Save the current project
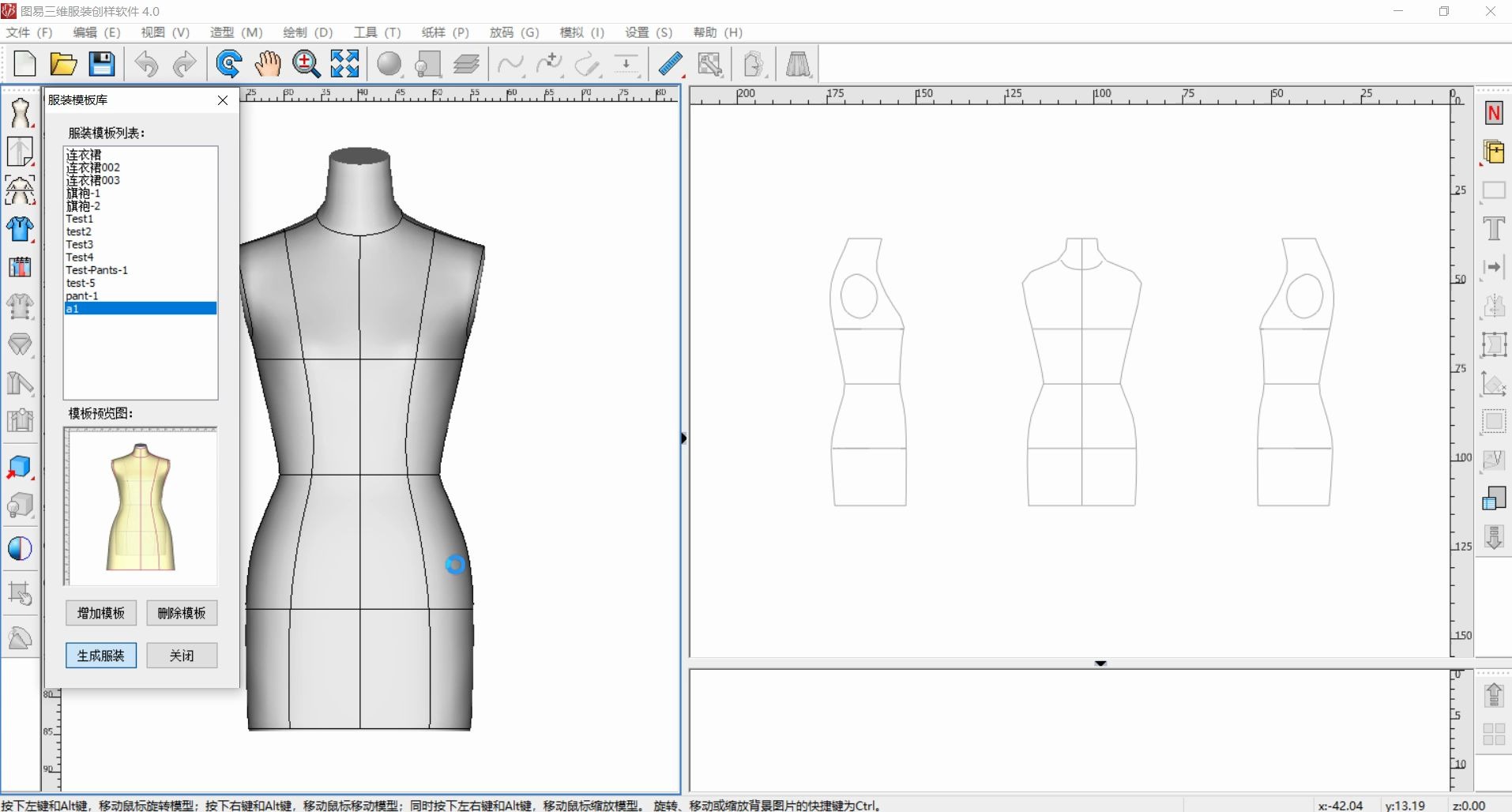The image size is (1512, 812). tap(101, 64)
